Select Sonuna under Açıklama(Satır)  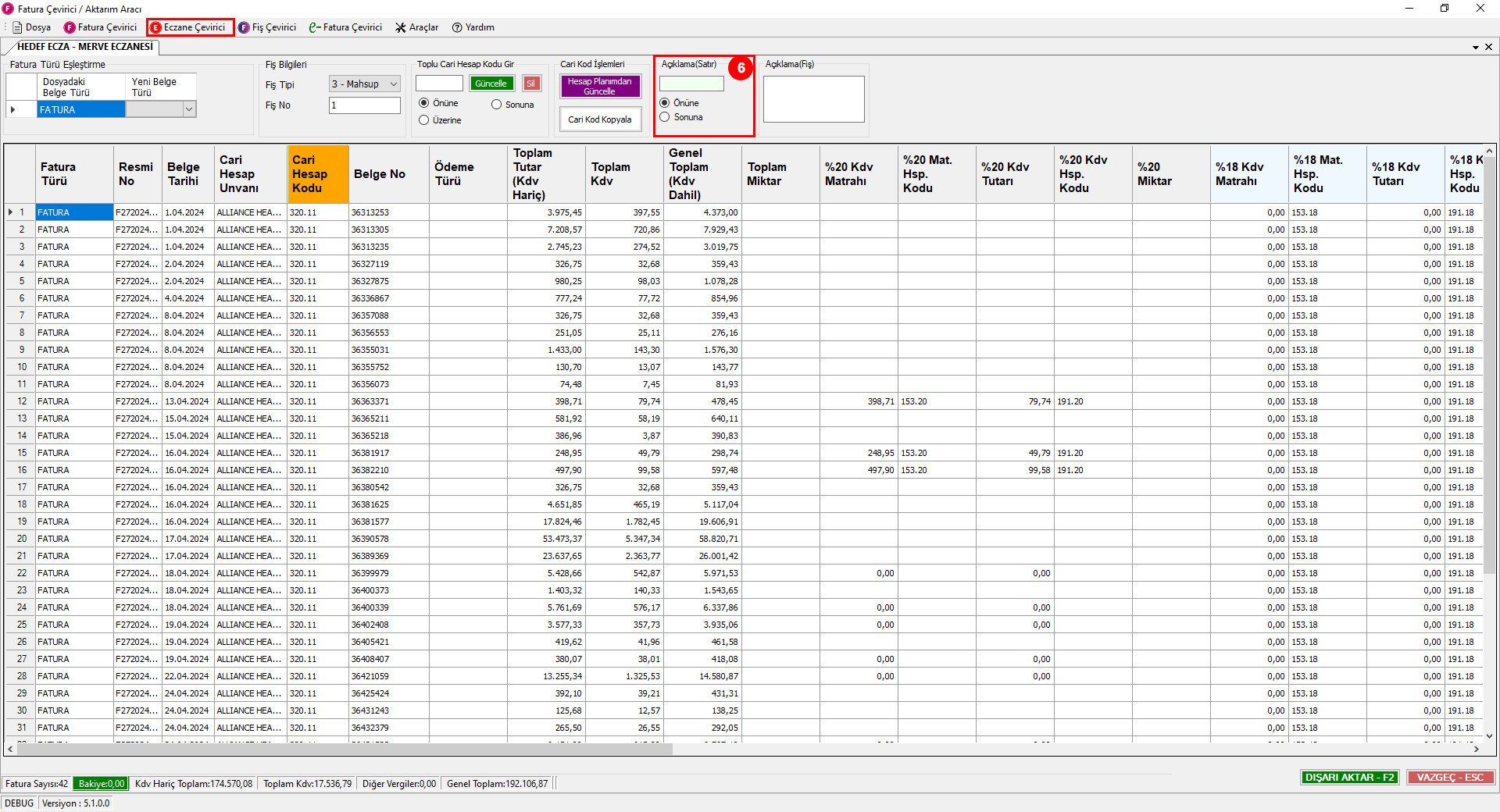click(681, 117)
